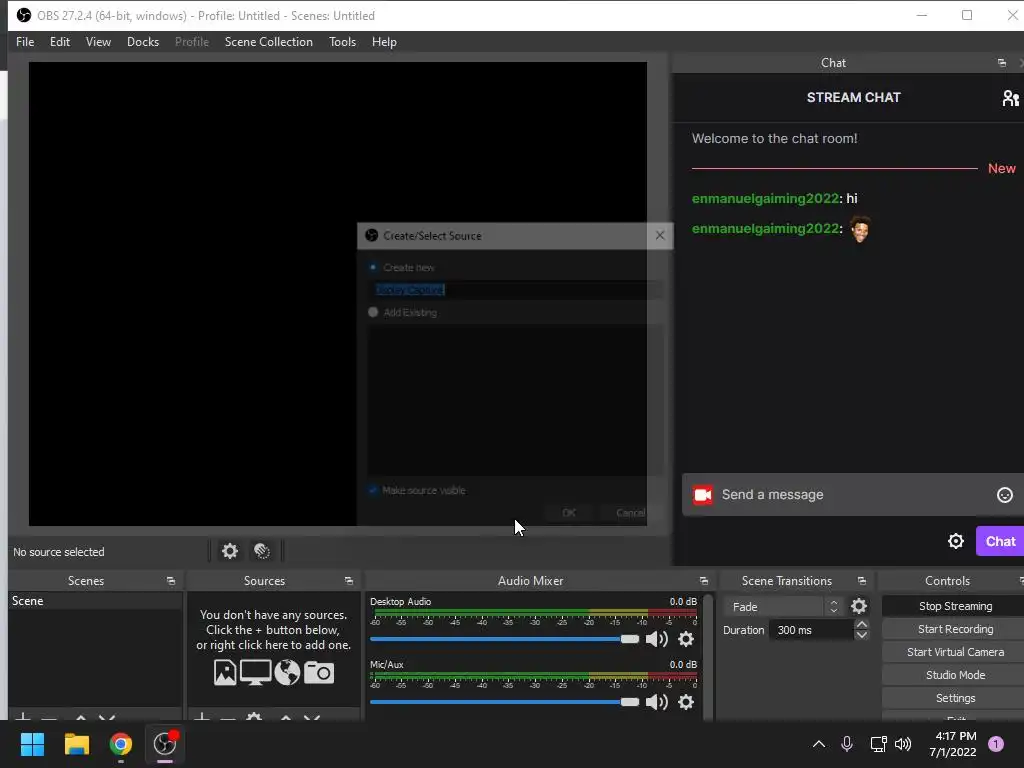This screenshot has width=1024, height=768.
Task: Click the purple Chat send button
Action: coord(1000,541)
